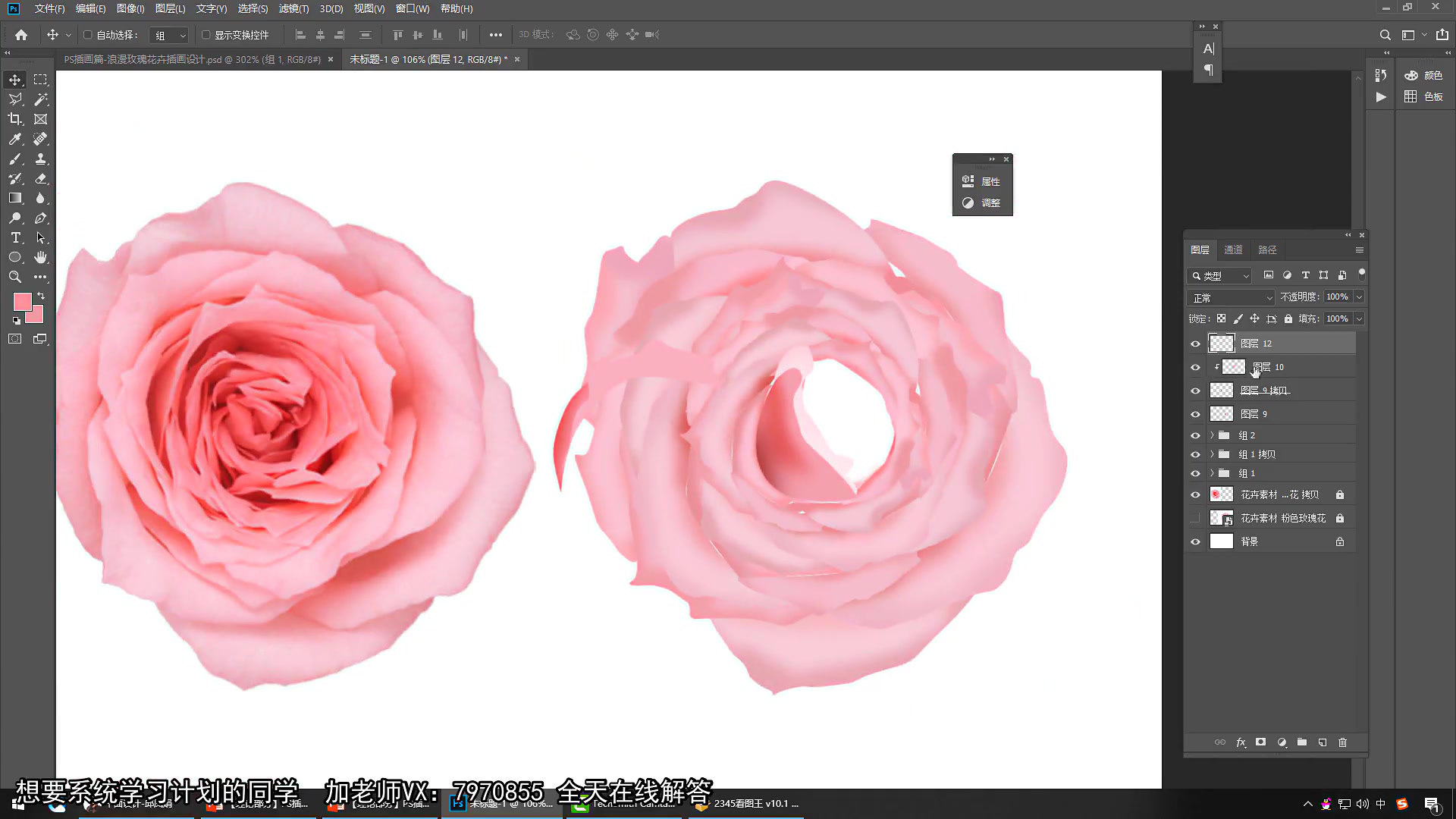Select the Eraser tool
1456x819 pixels.
click(41, 178)
